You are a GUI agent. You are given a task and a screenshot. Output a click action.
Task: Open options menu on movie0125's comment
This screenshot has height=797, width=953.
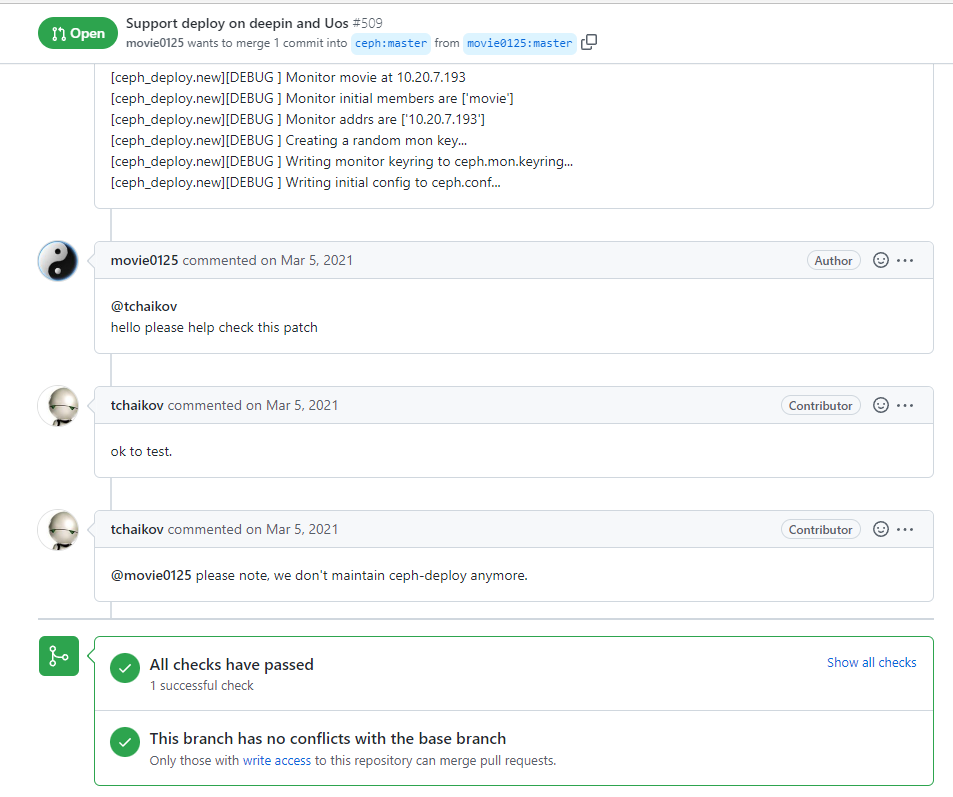(905, 260)
